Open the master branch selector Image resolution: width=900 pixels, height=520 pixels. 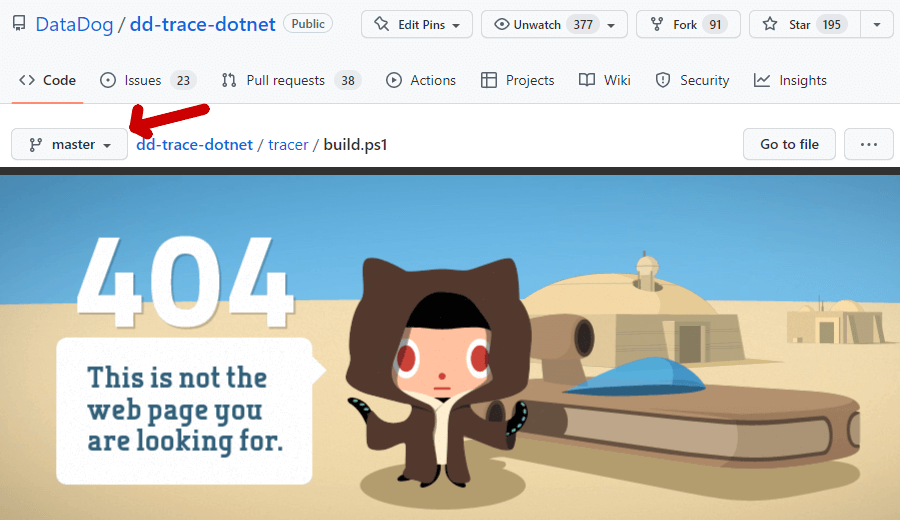[69, 144]
